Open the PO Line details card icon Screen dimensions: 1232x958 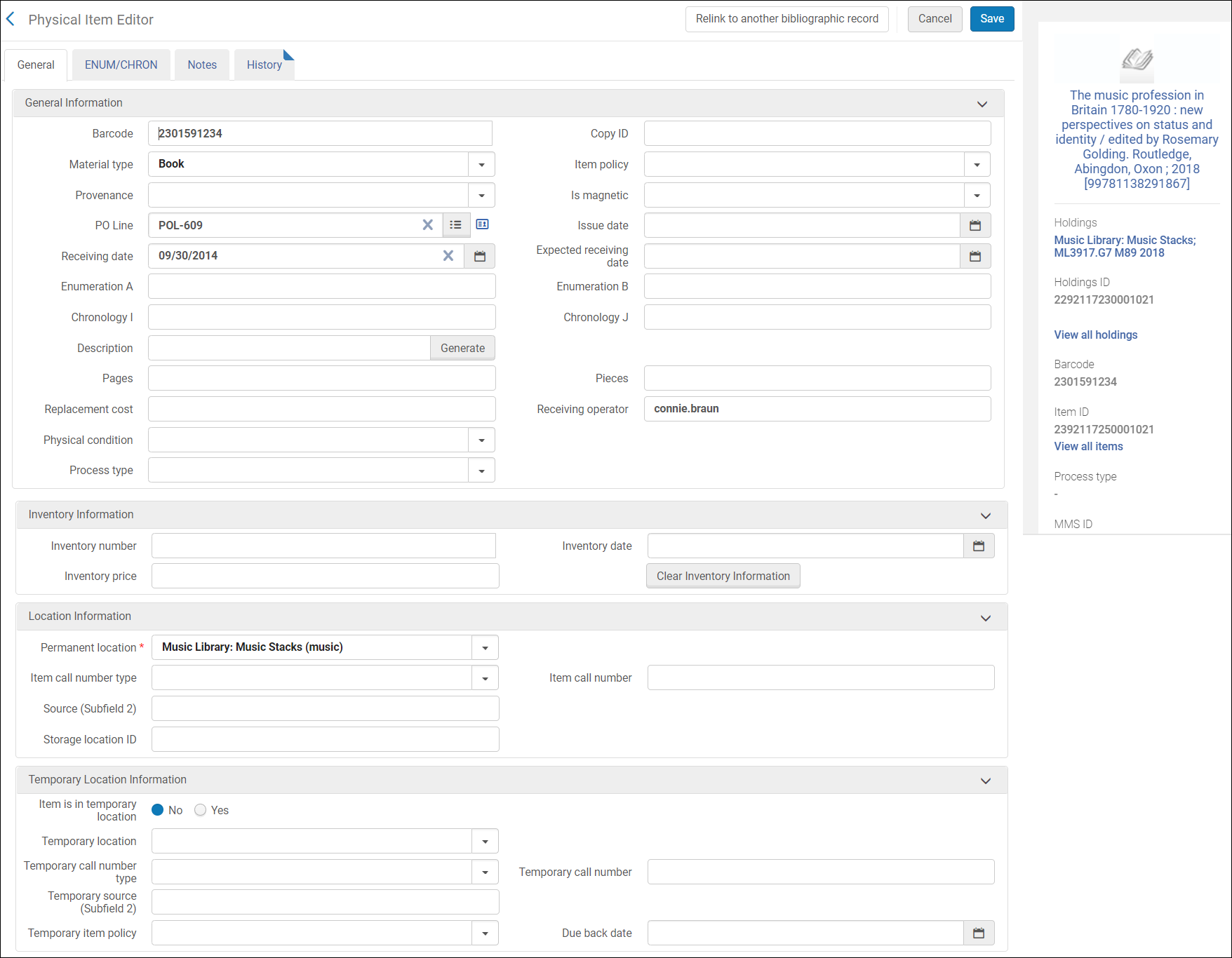[483, 224]
